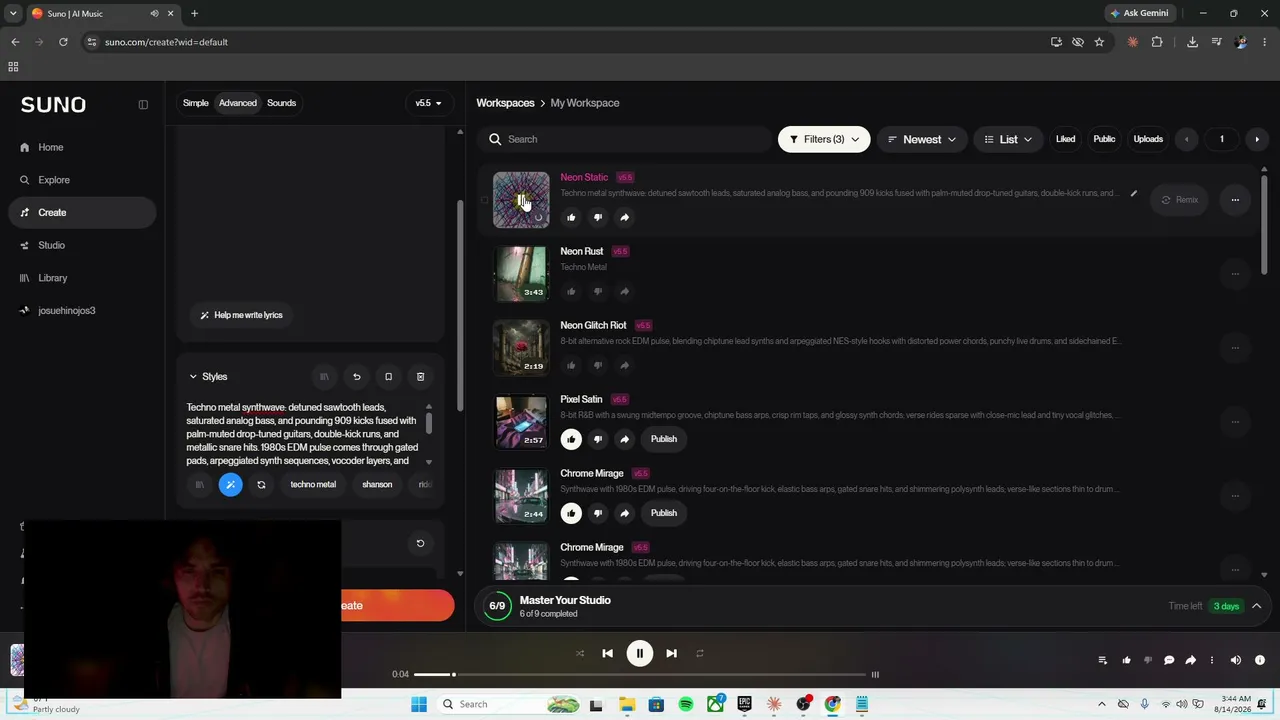Publish the Pixel Satin song
Viewport: 1280px width, 720px height.
[664, 439]
